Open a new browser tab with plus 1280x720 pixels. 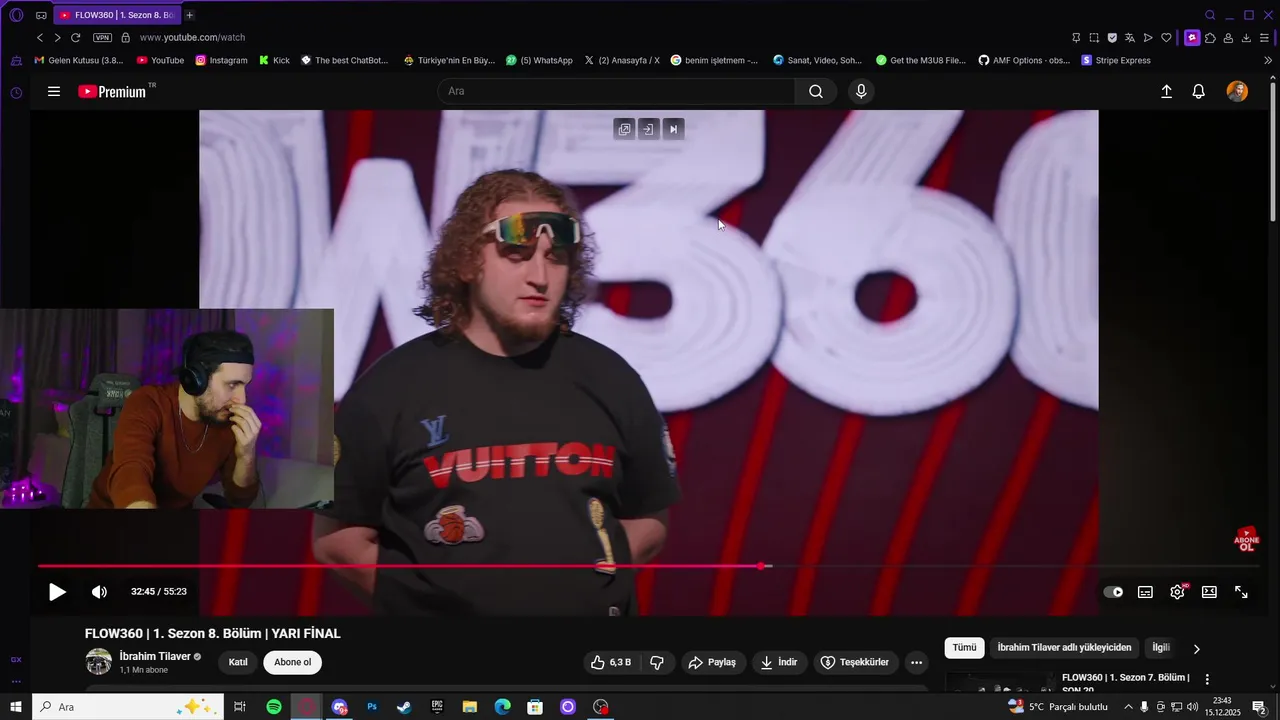point(189,15)
